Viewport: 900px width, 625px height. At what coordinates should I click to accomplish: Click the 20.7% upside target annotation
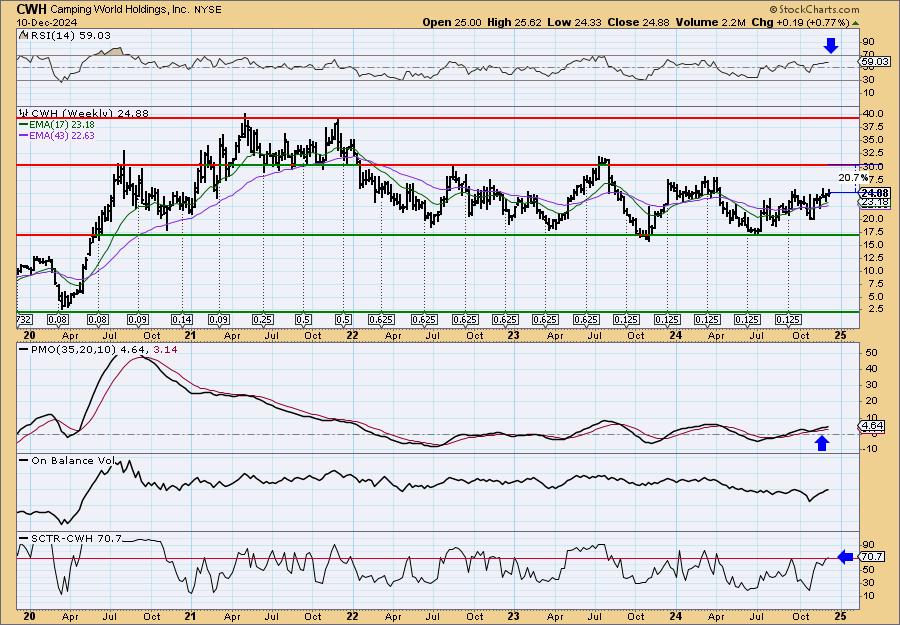(x=852, y=177)
